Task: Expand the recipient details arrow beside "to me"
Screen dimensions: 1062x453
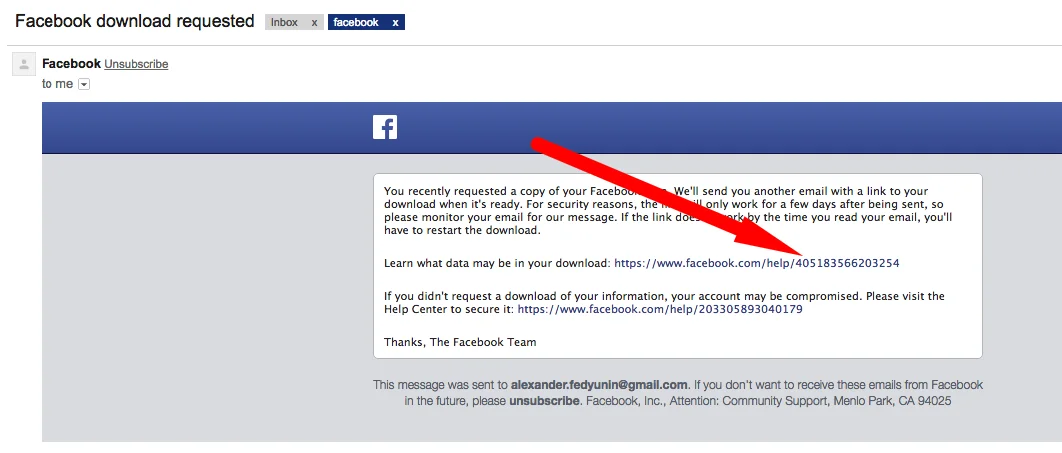Action: (84, 84)
